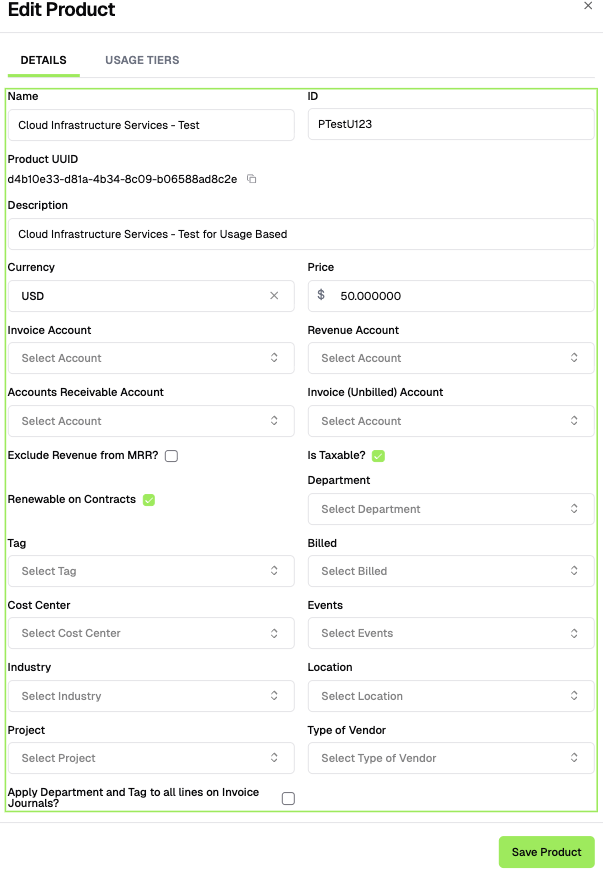Focus the Price input field
Screen dimensions: 603x876
460,296
